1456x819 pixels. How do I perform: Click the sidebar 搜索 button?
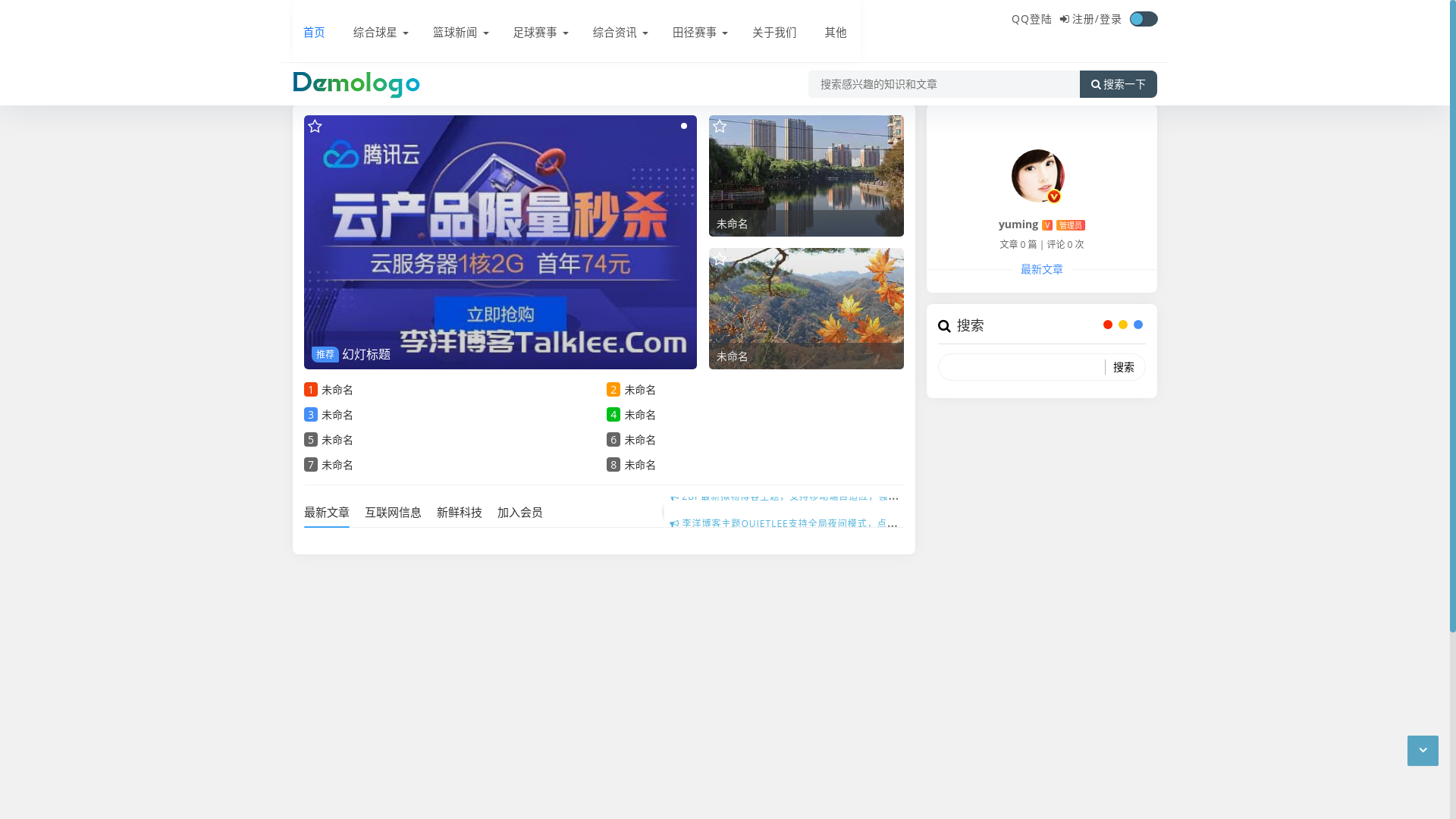pos(1124,367)
